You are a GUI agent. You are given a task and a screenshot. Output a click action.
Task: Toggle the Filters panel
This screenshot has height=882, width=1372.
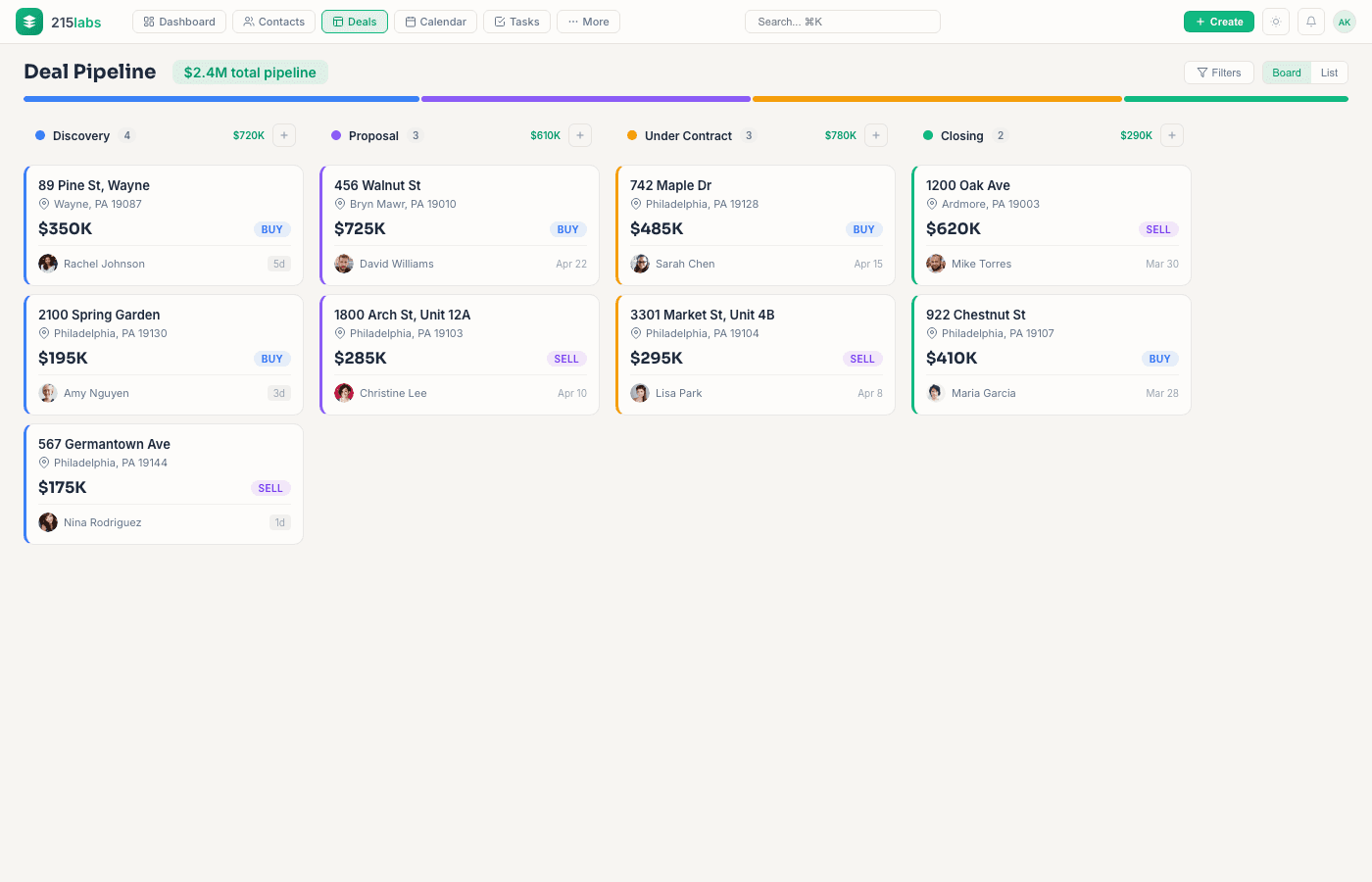click(1218, 72)
